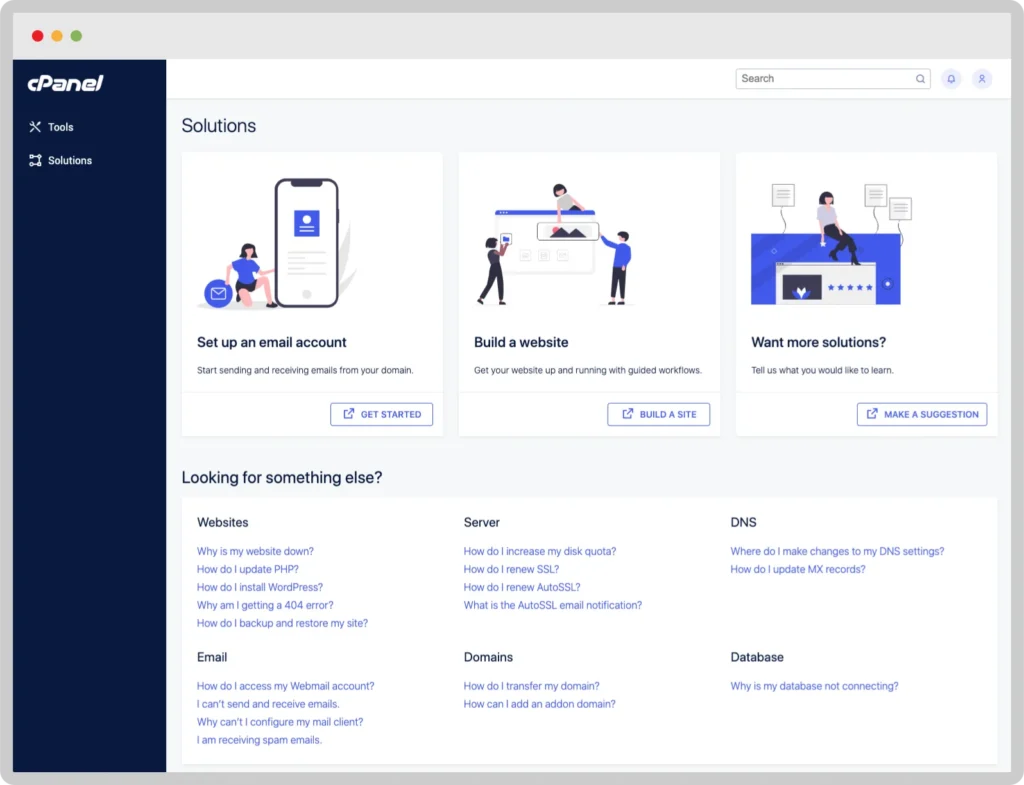Open the 'Why is my website down?' link

(255, 551)
